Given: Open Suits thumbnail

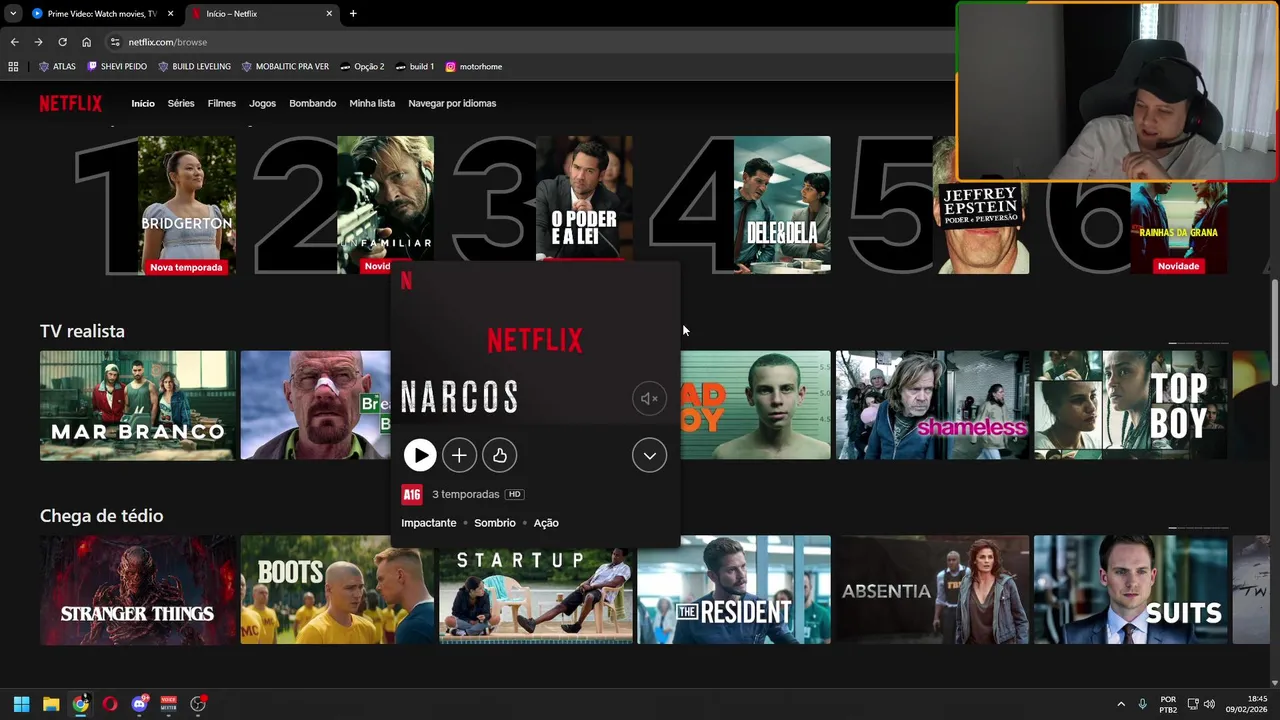Looking at the screenshot, I should [1131, 590].
